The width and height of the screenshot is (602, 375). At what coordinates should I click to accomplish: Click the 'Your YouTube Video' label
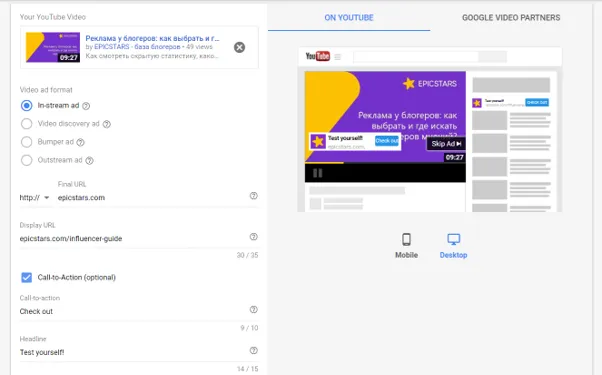(x=53, y=17)
